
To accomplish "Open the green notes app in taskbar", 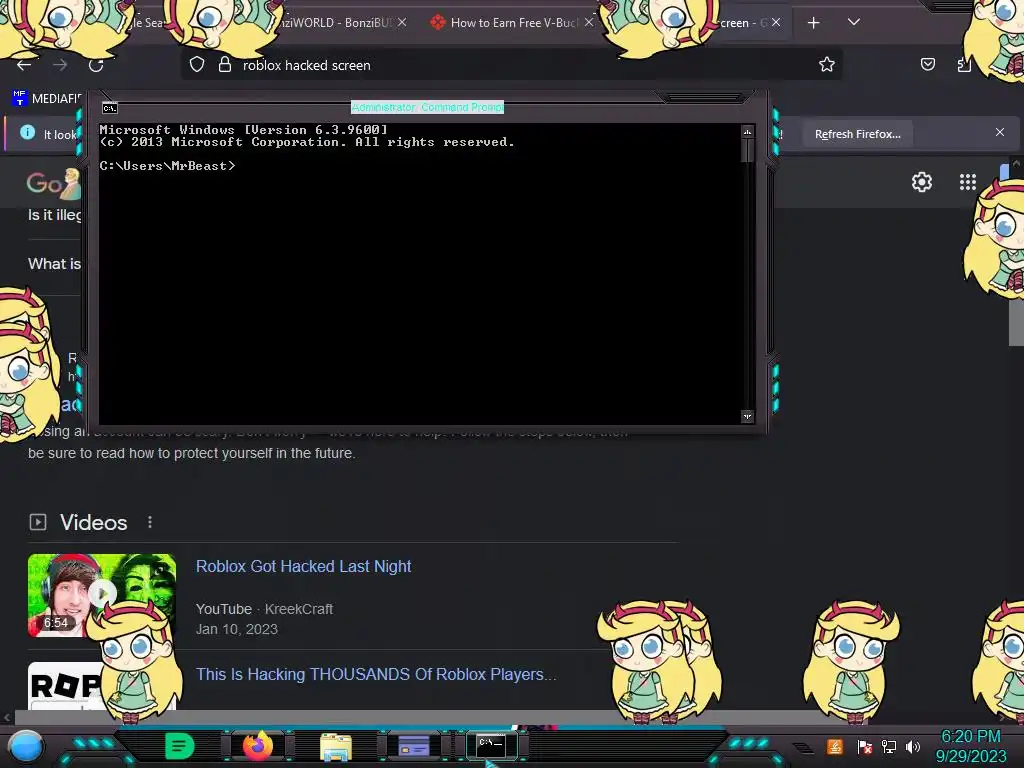I will (179, 746).
